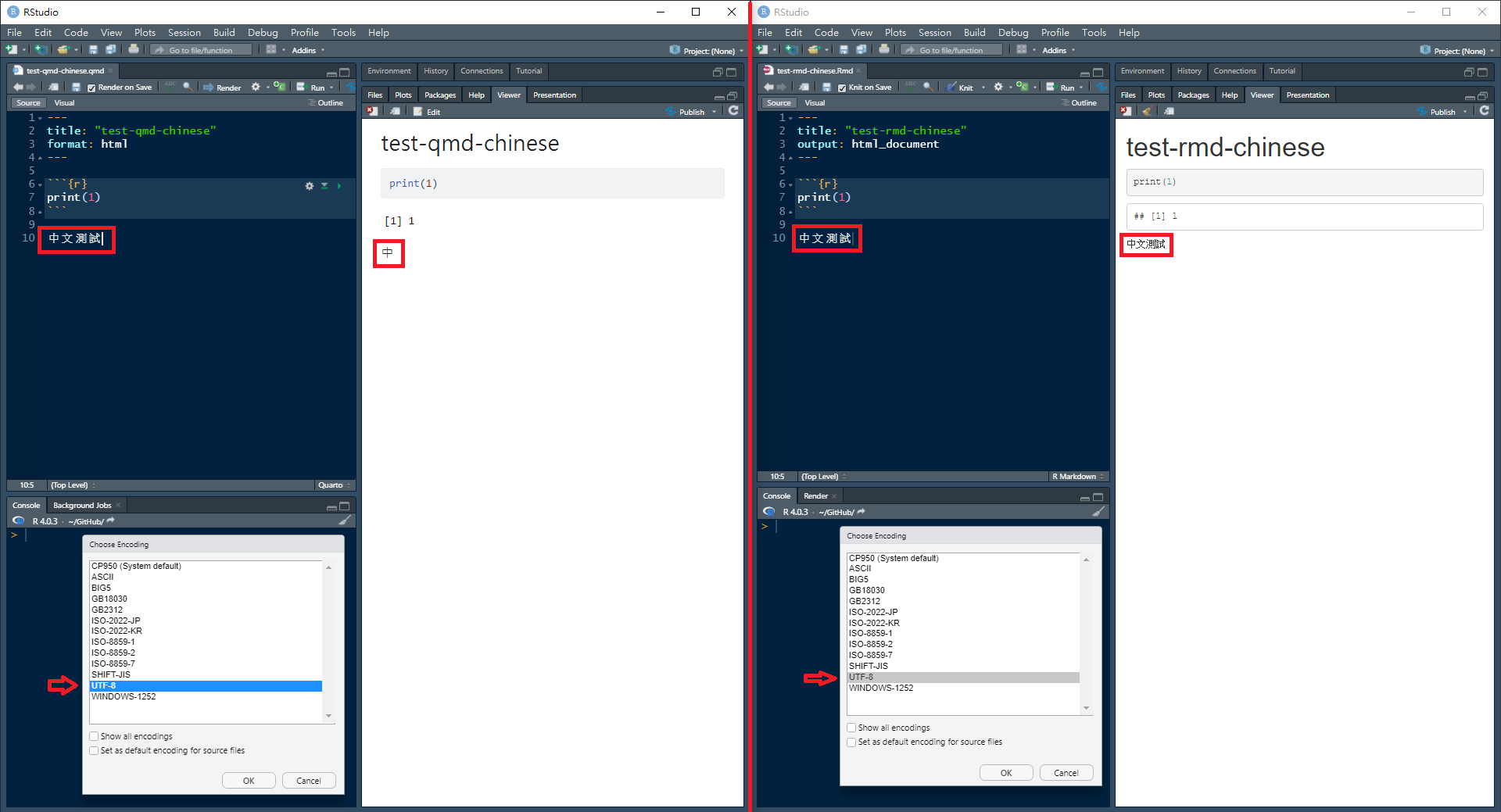
Task: Print icon in right RStudio main toolbar
Action: (884, 49)
